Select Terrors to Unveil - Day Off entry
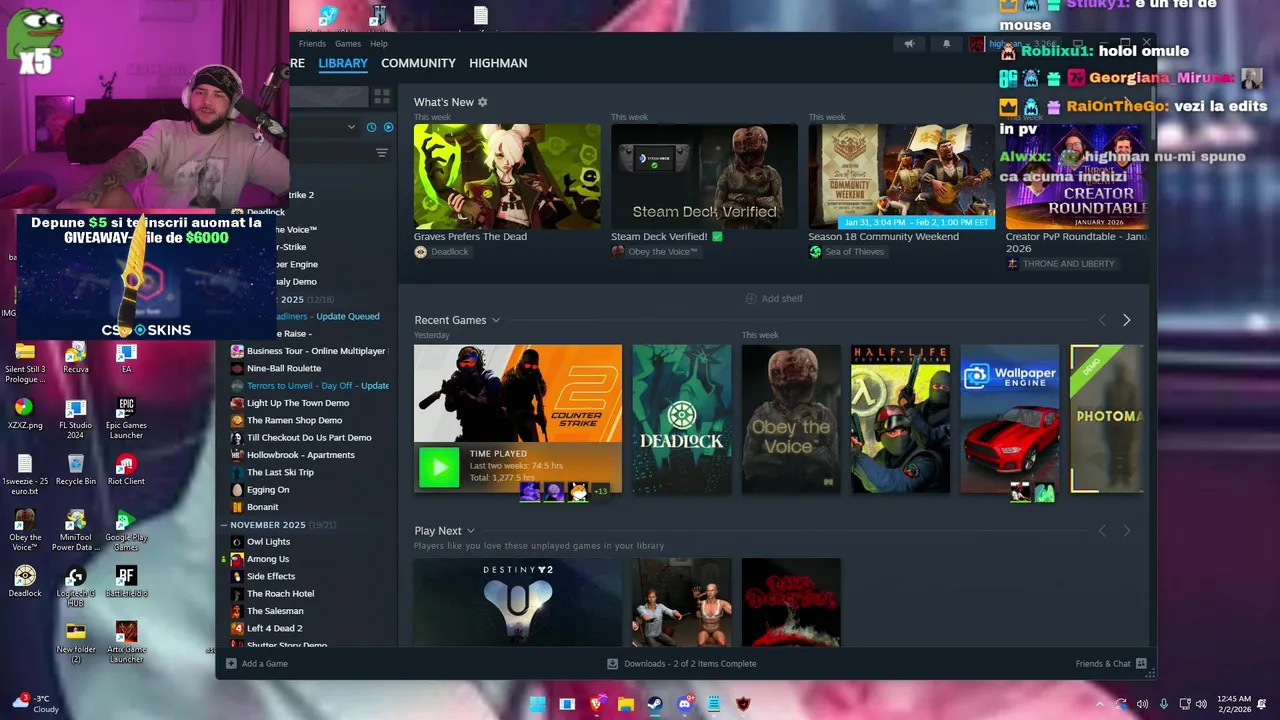Screen dimensions: 1280x720 pos(309,386)
